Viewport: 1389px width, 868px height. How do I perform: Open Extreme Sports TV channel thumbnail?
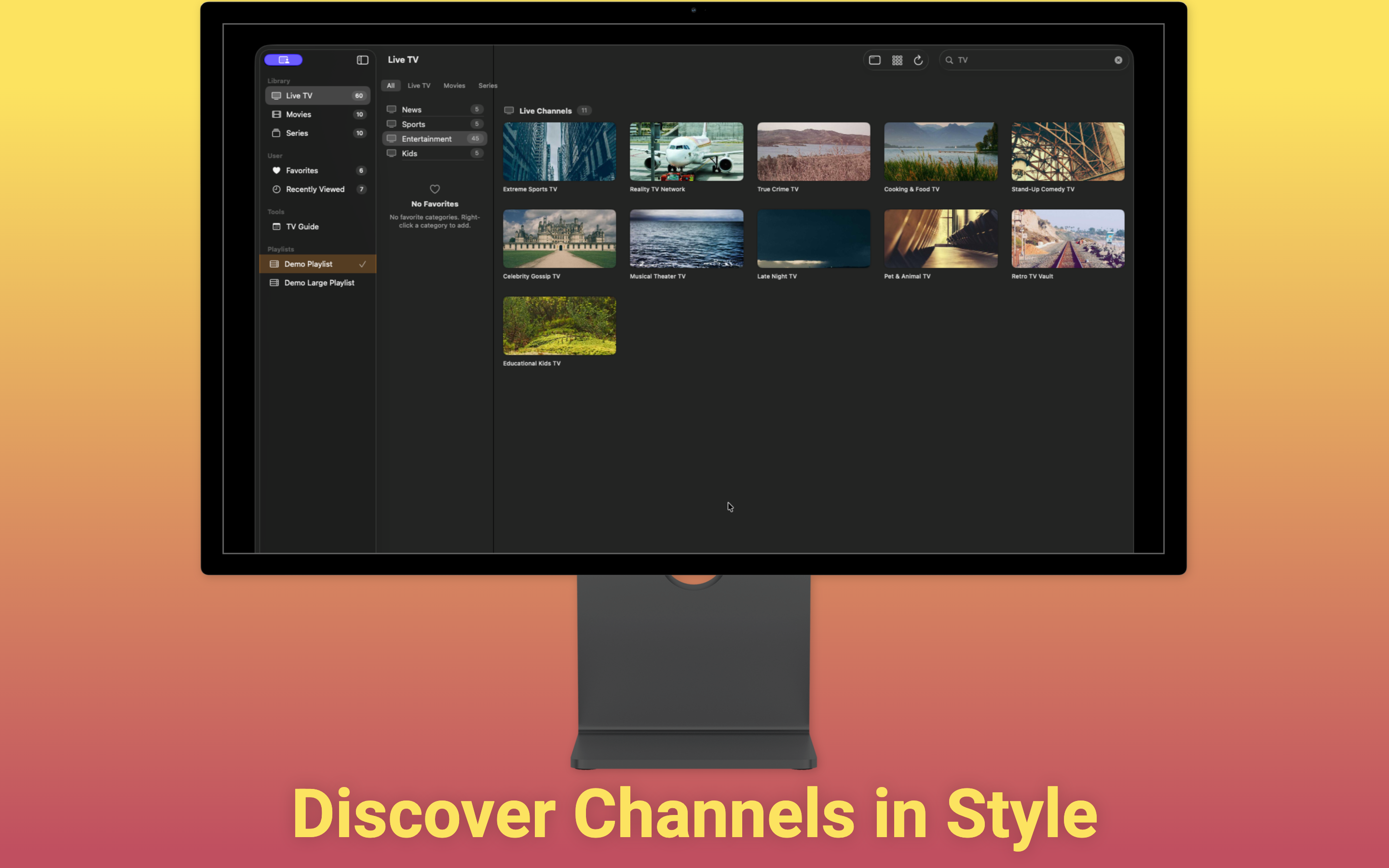[x=559, y=151]
